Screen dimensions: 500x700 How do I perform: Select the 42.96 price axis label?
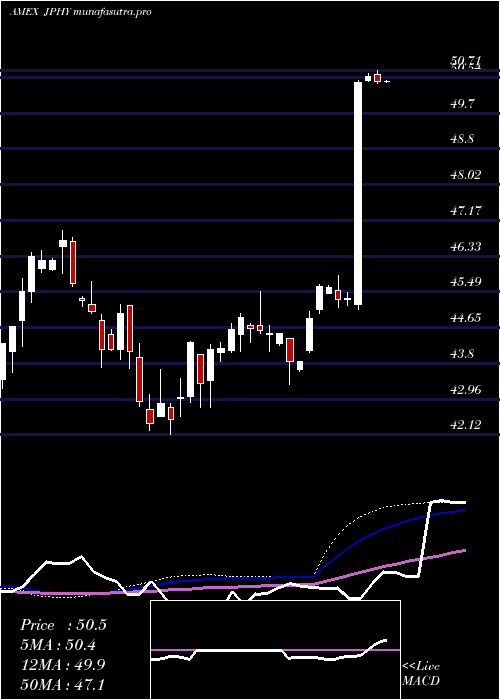pos(466,390)
